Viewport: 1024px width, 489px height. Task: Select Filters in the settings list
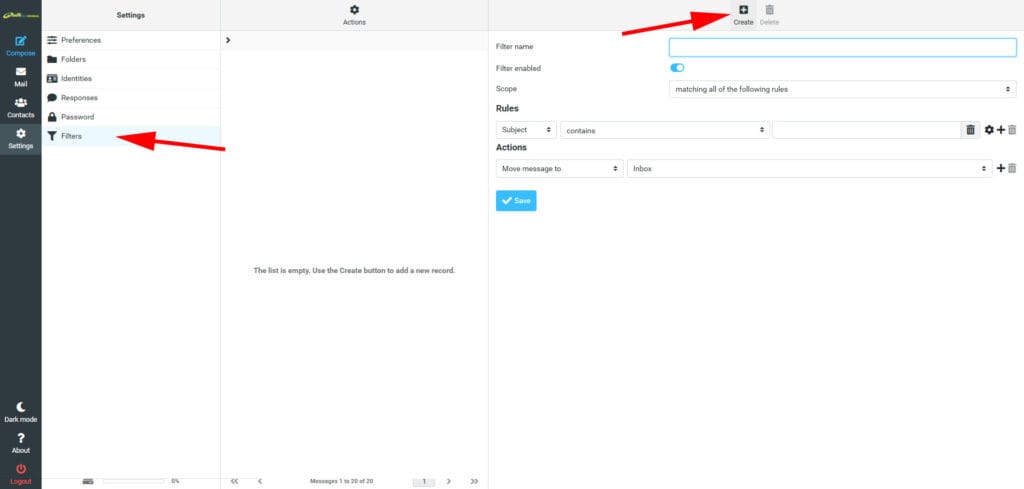[71, 136]
